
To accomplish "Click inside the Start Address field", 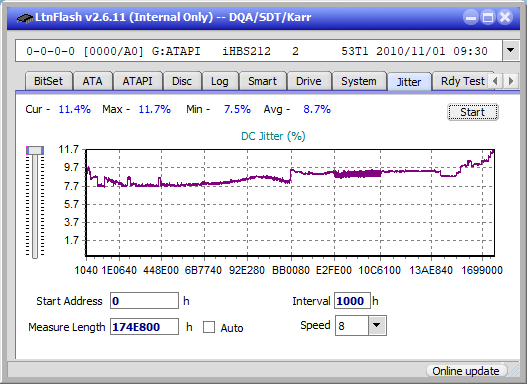I will click(145, 301).
